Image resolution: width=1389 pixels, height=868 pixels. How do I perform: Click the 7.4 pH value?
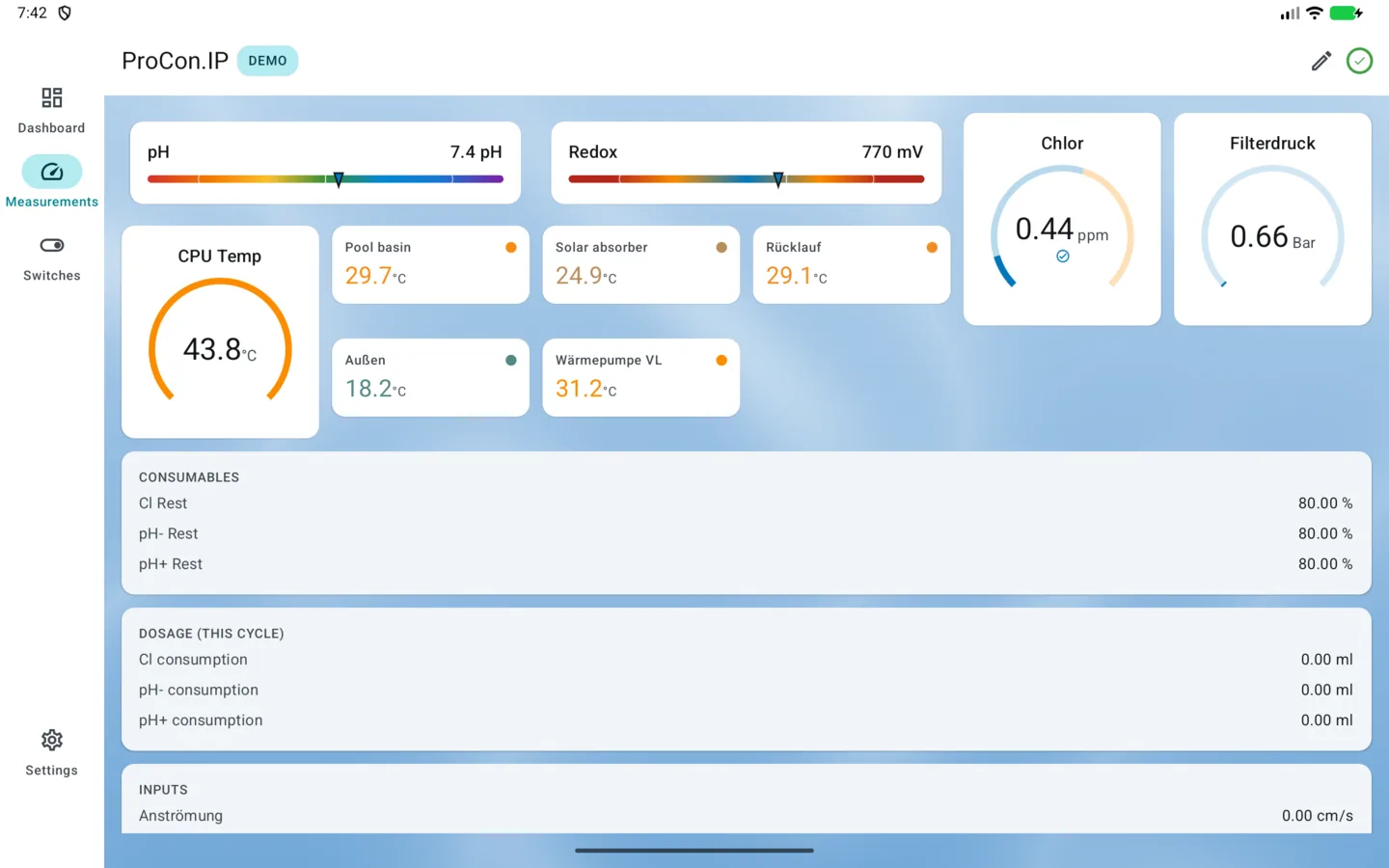[x=477, y=152]
